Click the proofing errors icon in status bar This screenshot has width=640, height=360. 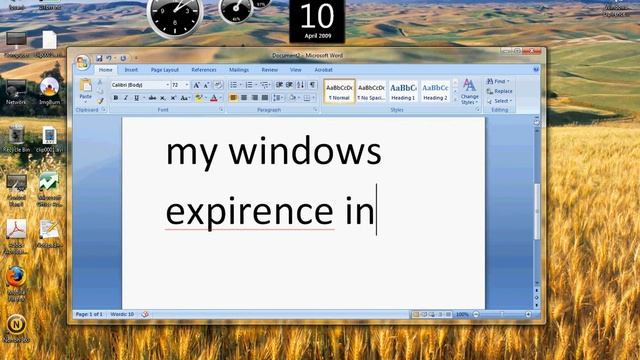145,314
